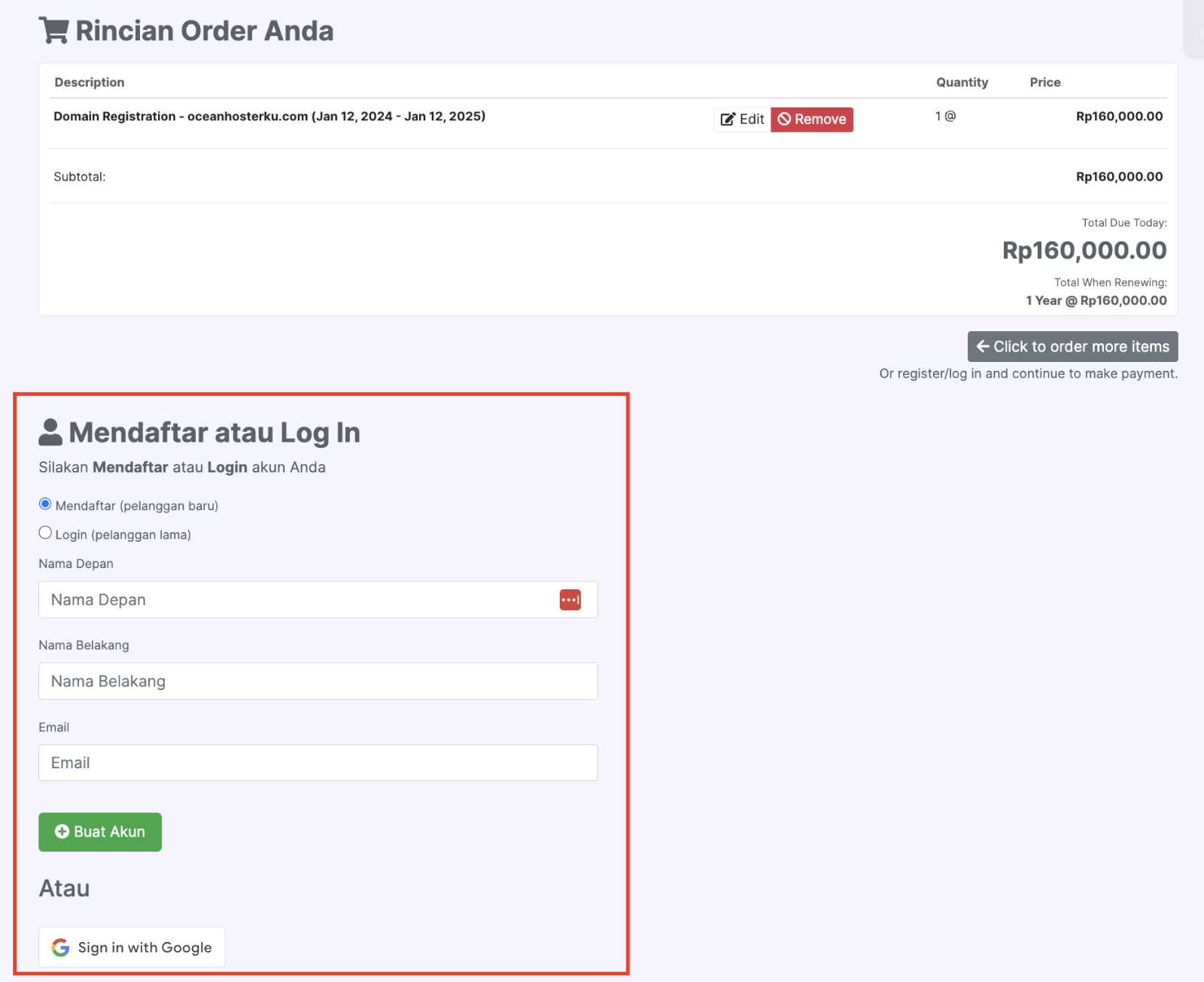Screen dimensions: 1204x982
Task: Sign in with Google
Action: [x=132, y=947]
